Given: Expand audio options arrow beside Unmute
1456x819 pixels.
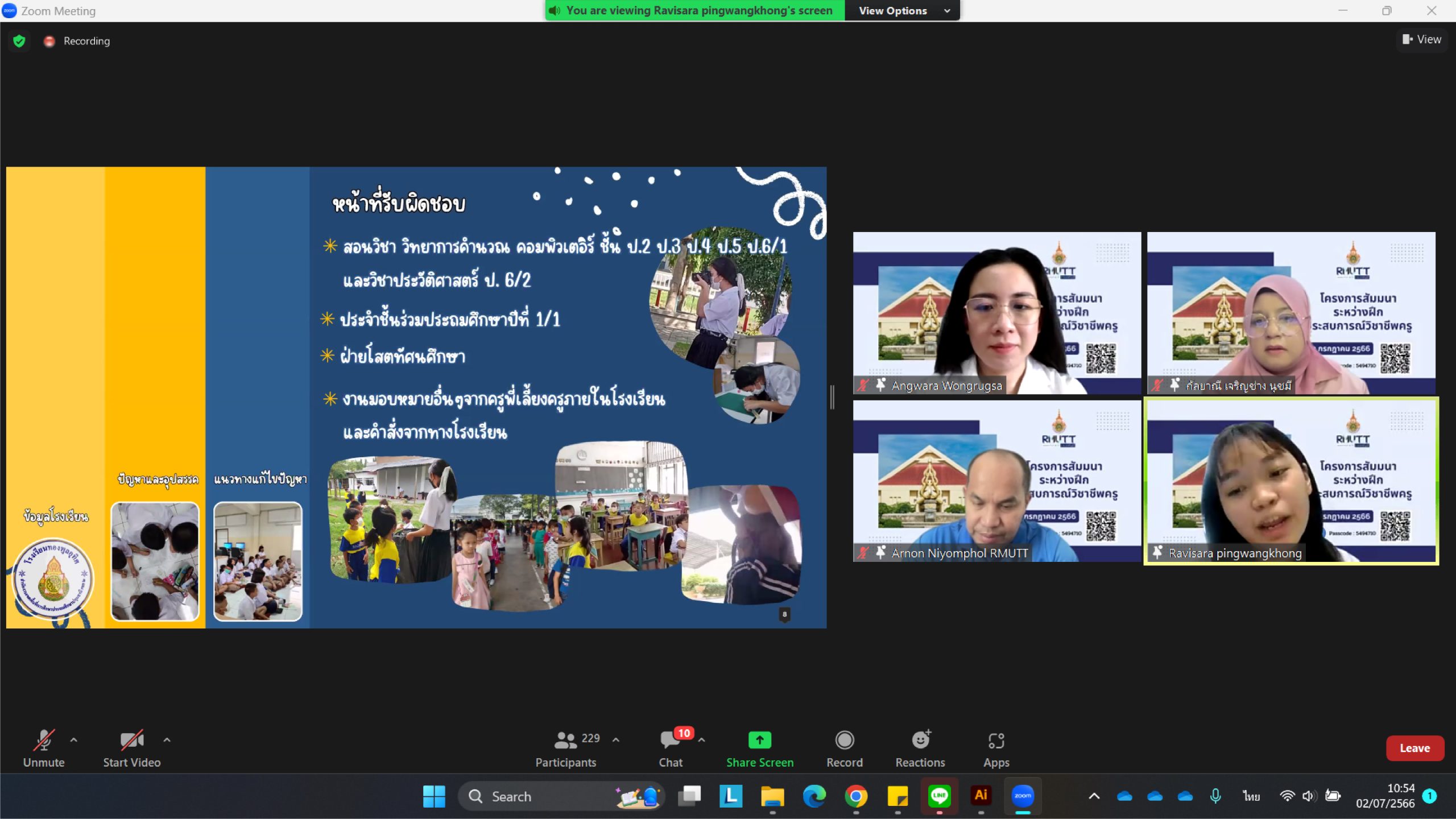Looking at the screenshot, I should pyautogui.click(x=74, y=740).
